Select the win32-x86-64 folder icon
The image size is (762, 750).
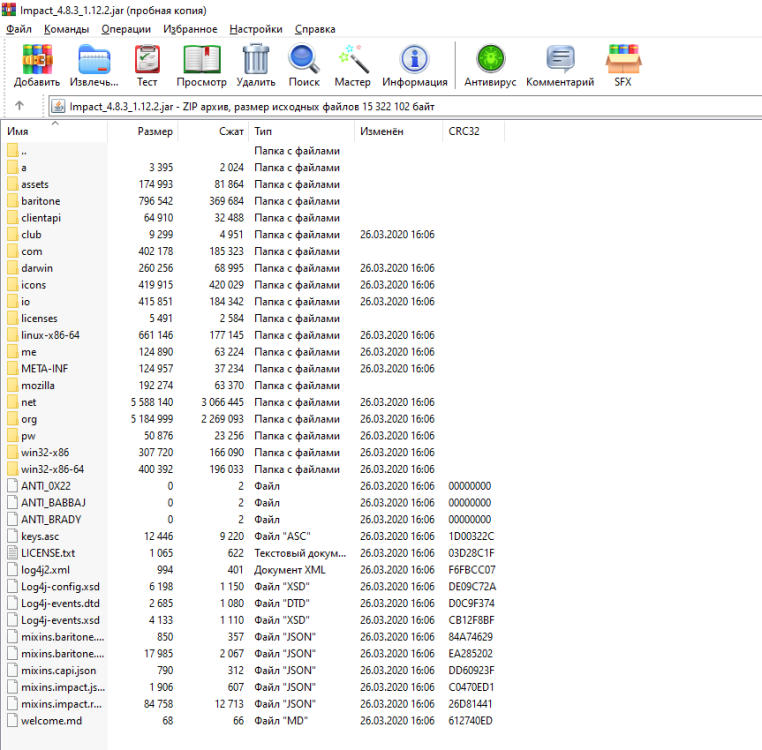pos(13,469)
